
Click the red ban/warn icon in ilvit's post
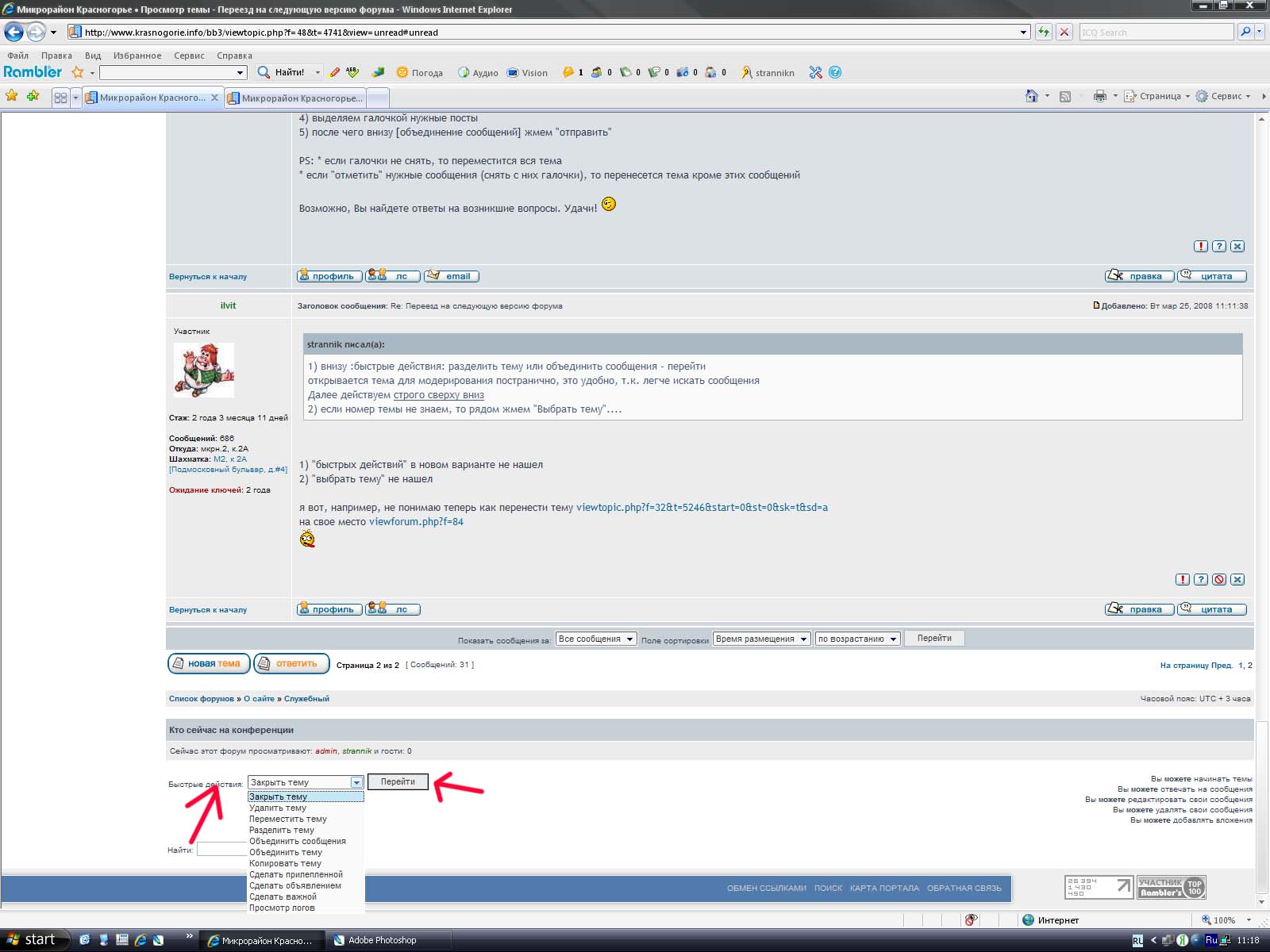click(x=1219, y=579)
